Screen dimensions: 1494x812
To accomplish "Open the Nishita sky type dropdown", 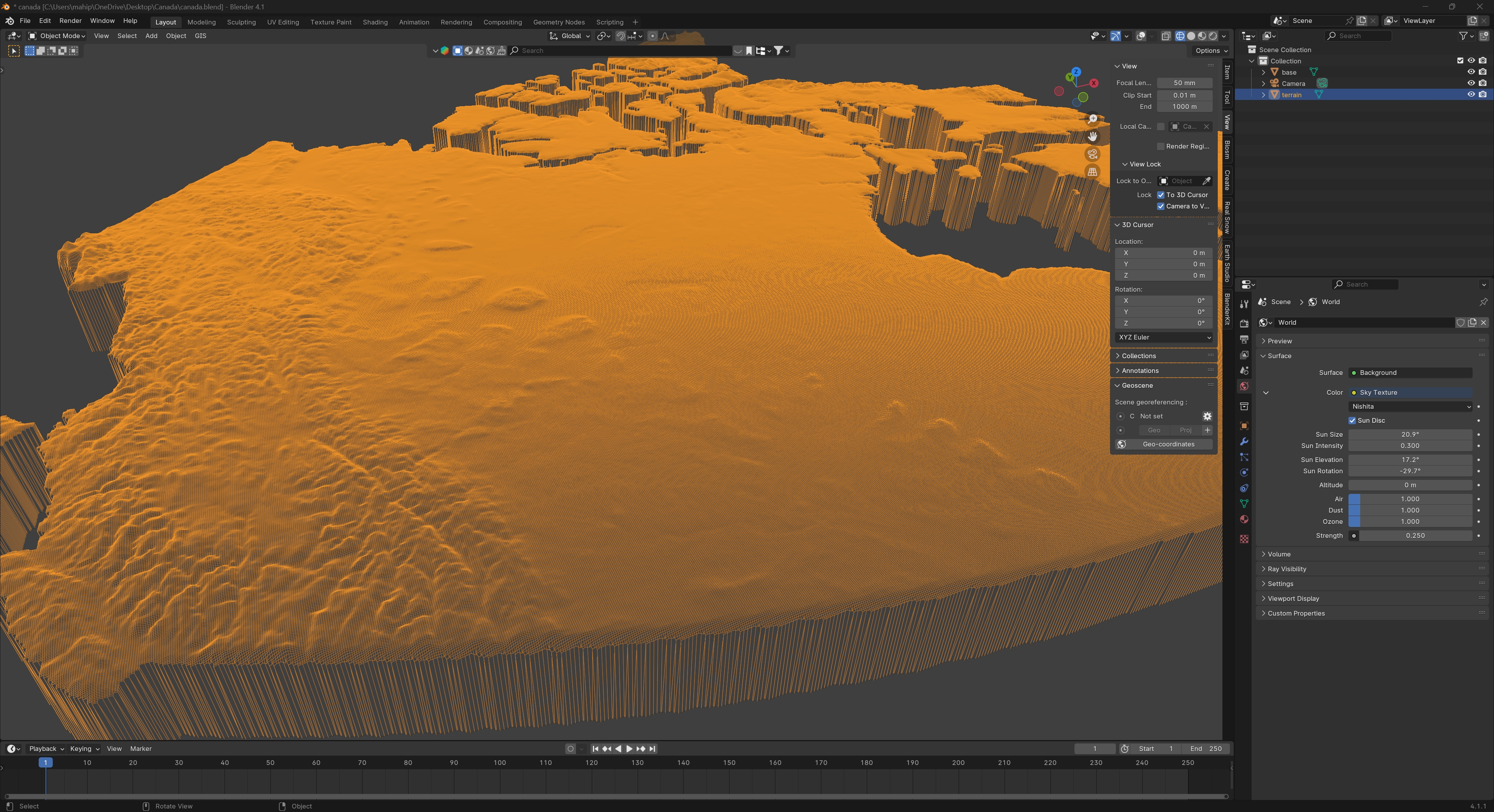I will point(1410,407).
